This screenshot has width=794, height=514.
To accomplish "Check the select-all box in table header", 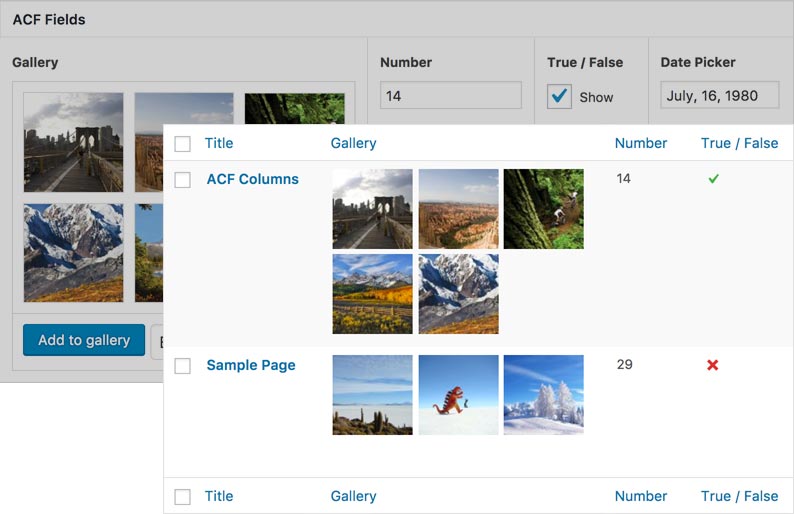I will 182,144.
